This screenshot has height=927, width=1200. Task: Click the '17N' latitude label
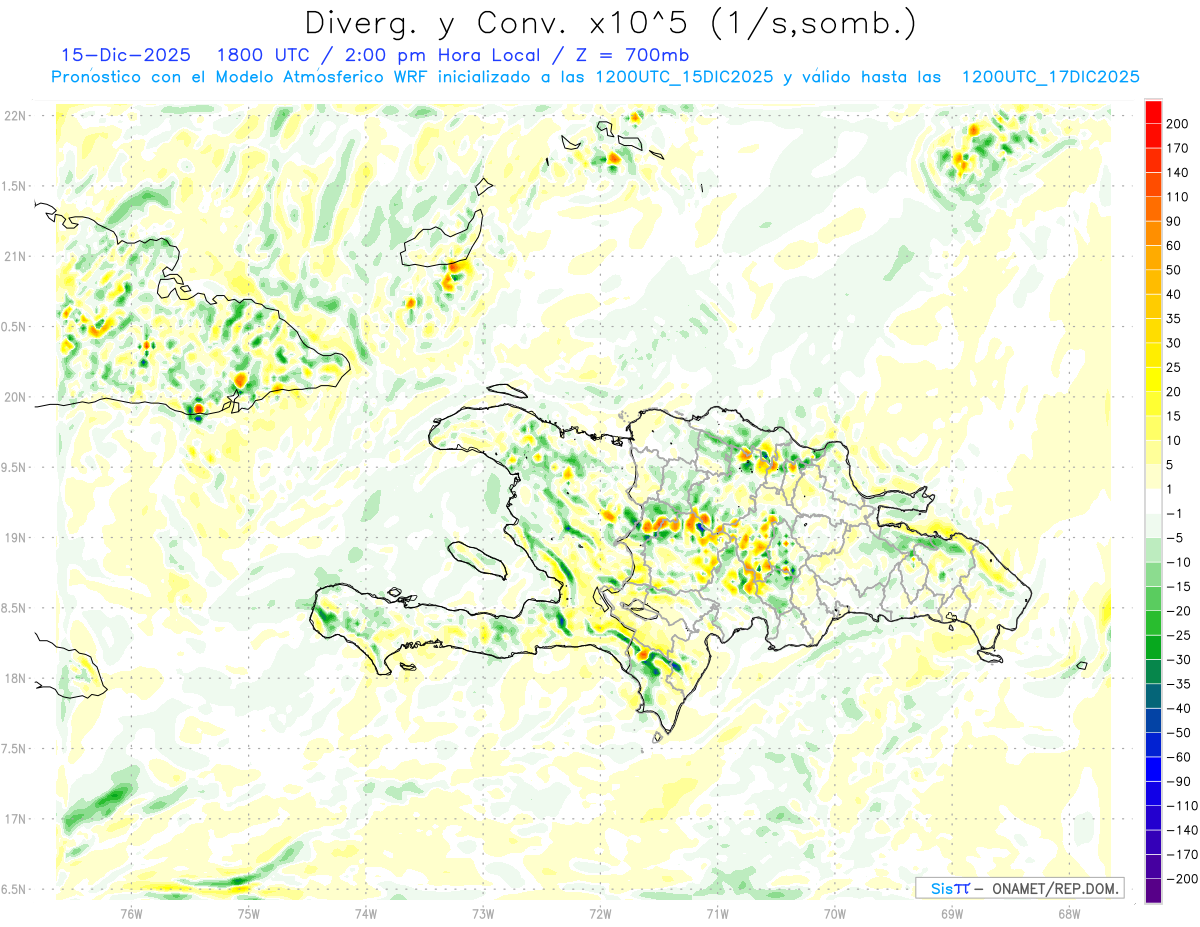(x=17, y=819)
